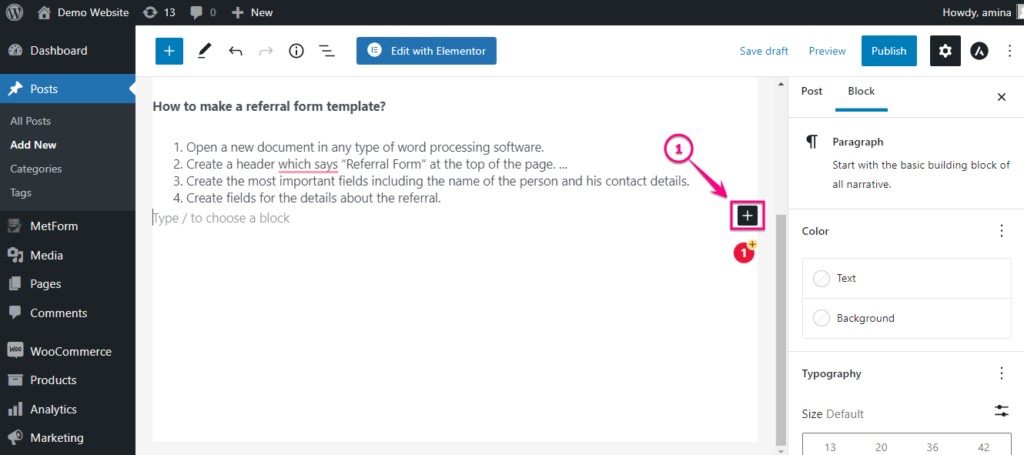Select font size 20
This screenshot has width=1024, height=455.
click(x=880, y=447)
